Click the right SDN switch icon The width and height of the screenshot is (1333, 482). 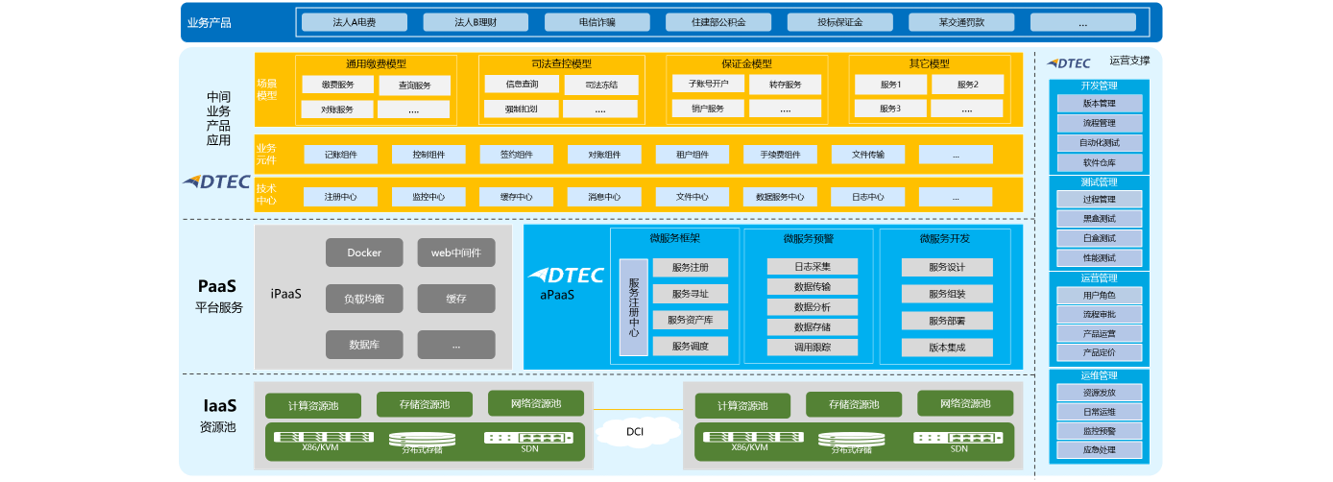point(959,437)
